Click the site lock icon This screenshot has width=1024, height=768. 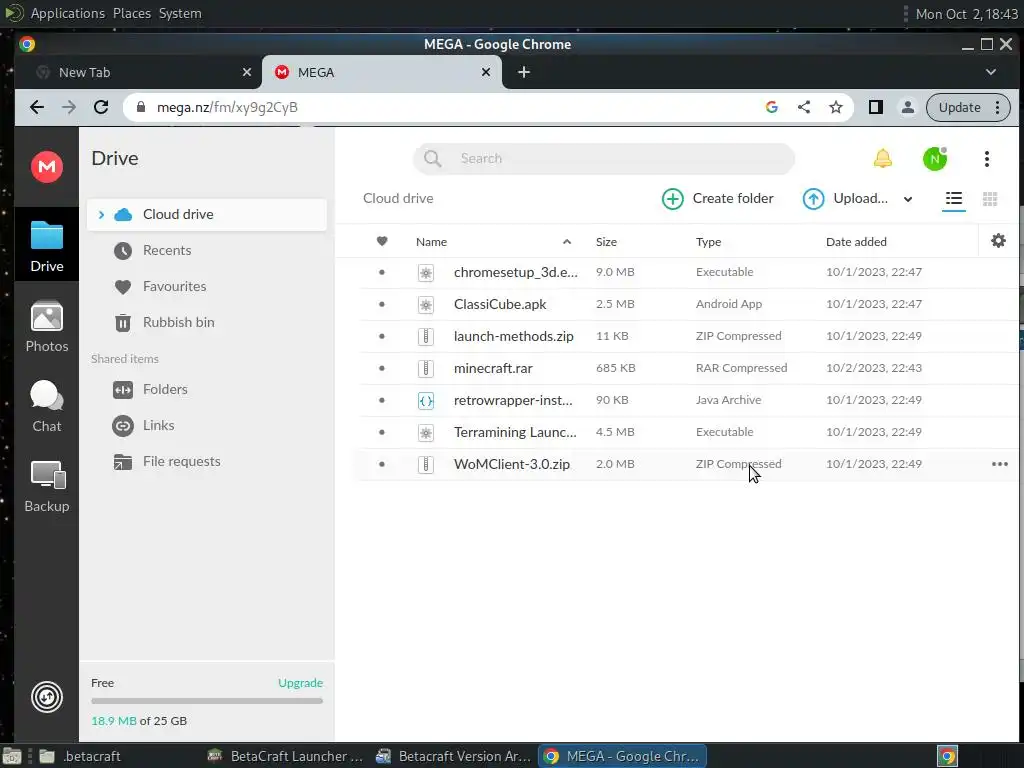tap(140, 107)
